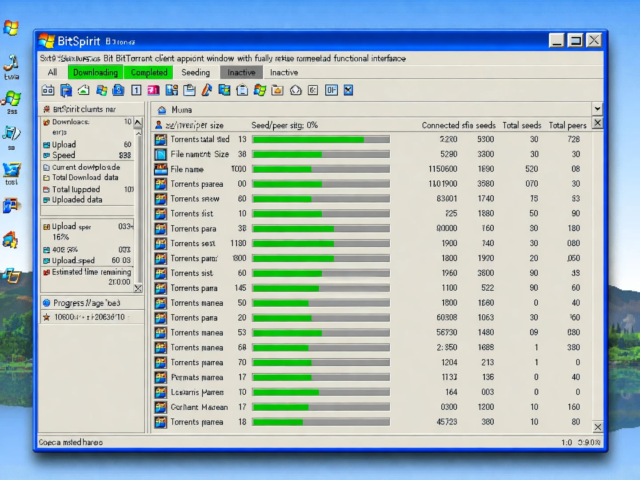Click the progress bar of 'Permats marrea'
The image size is (640, 480).
tap(321, 378)
